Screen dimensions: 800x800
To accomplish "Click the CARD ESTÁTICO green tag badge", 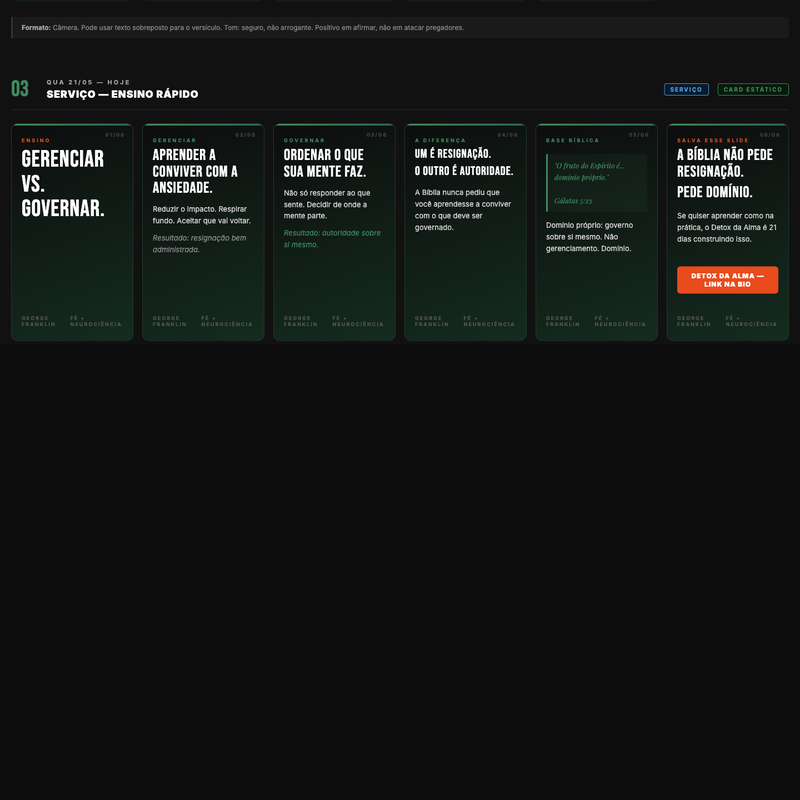I will (753, 89).
